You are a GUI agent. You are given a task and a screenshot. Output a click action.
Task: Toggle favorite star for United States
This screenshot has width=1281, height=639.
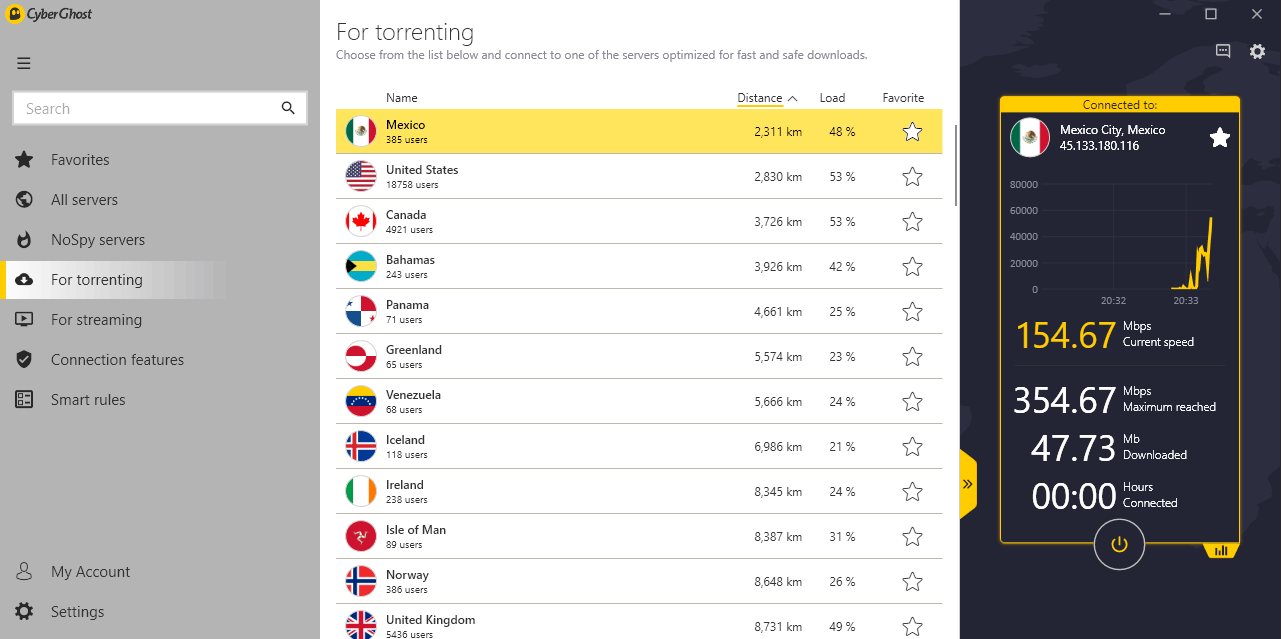pos(912,177)
